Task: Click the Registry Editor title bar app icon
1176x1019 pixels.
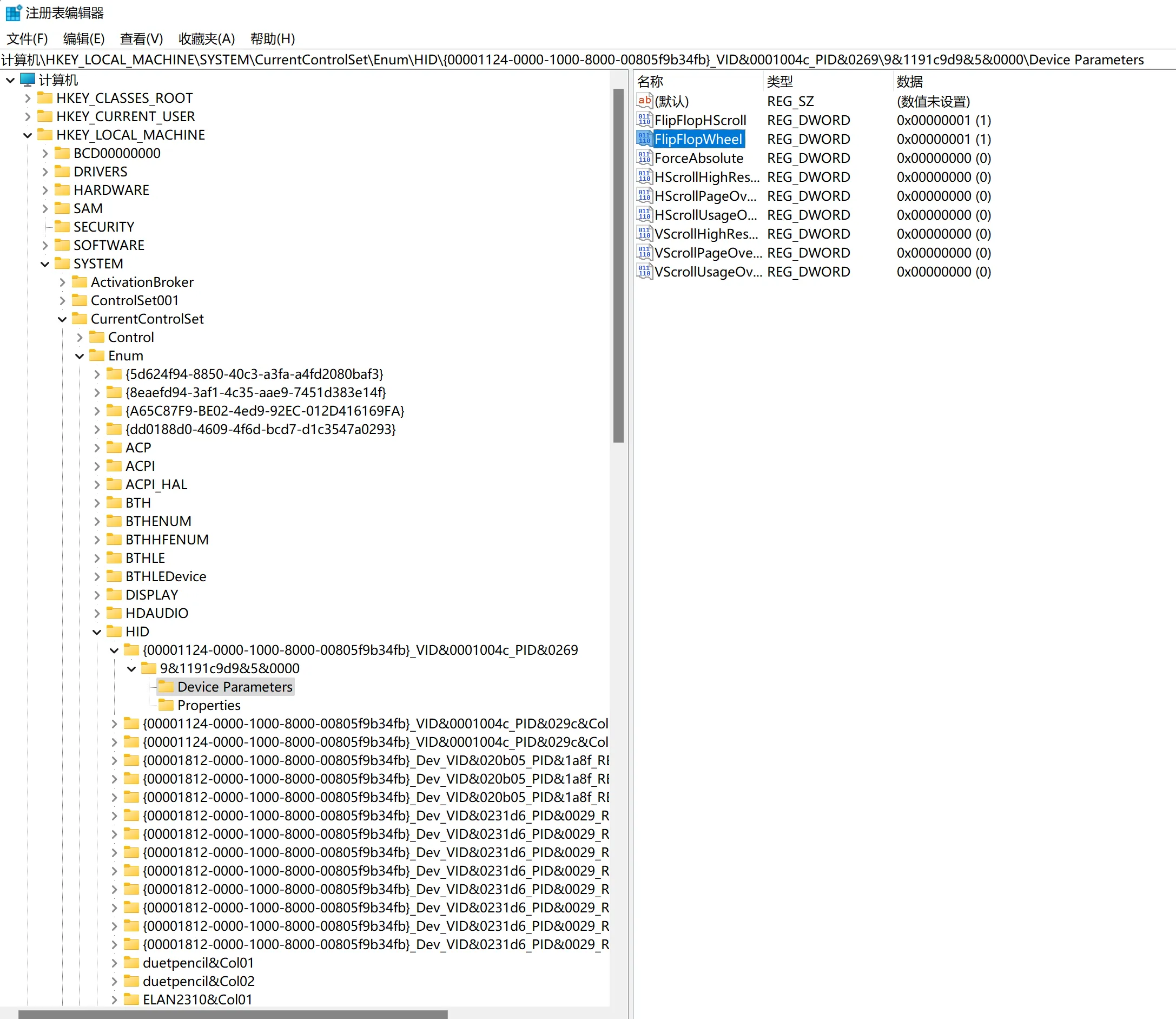Action: pyautogui.click(x=12, y=12)
